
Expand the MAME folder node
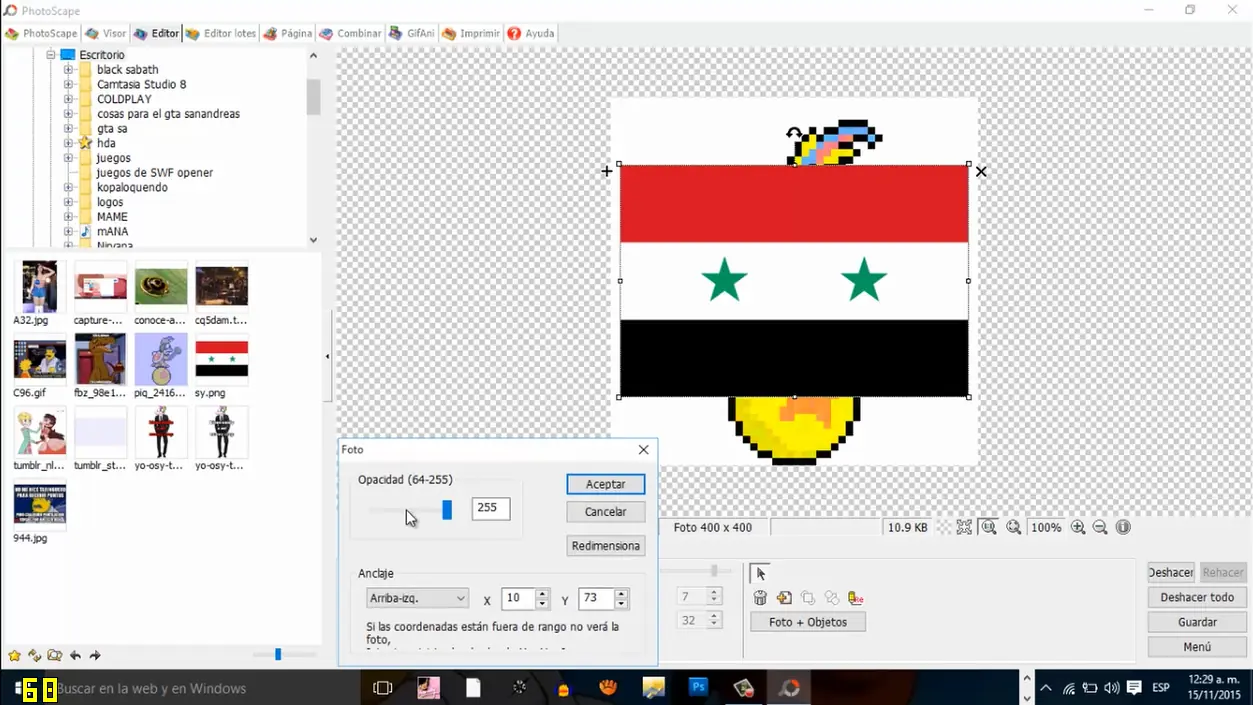(x=68, y=216)
